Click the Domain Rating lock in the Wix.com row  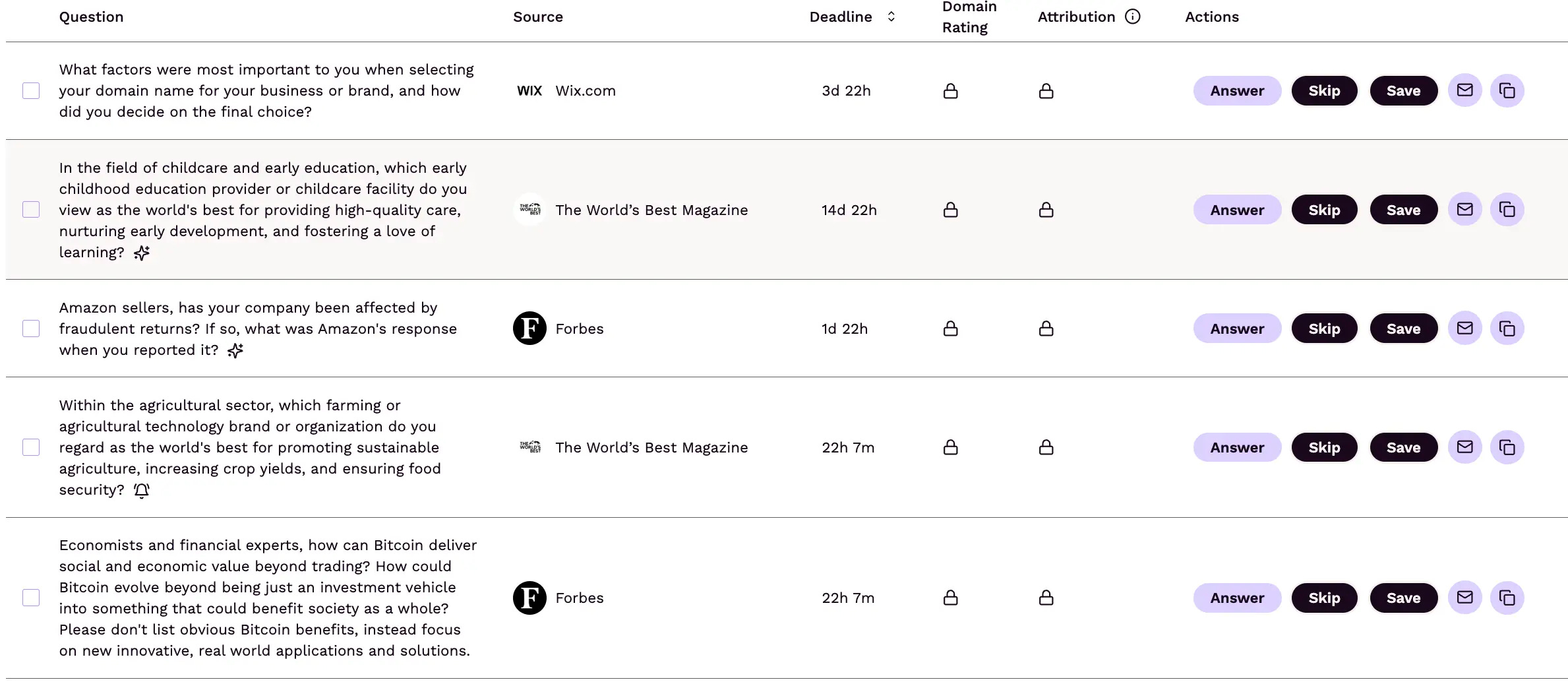coord(950,91)
